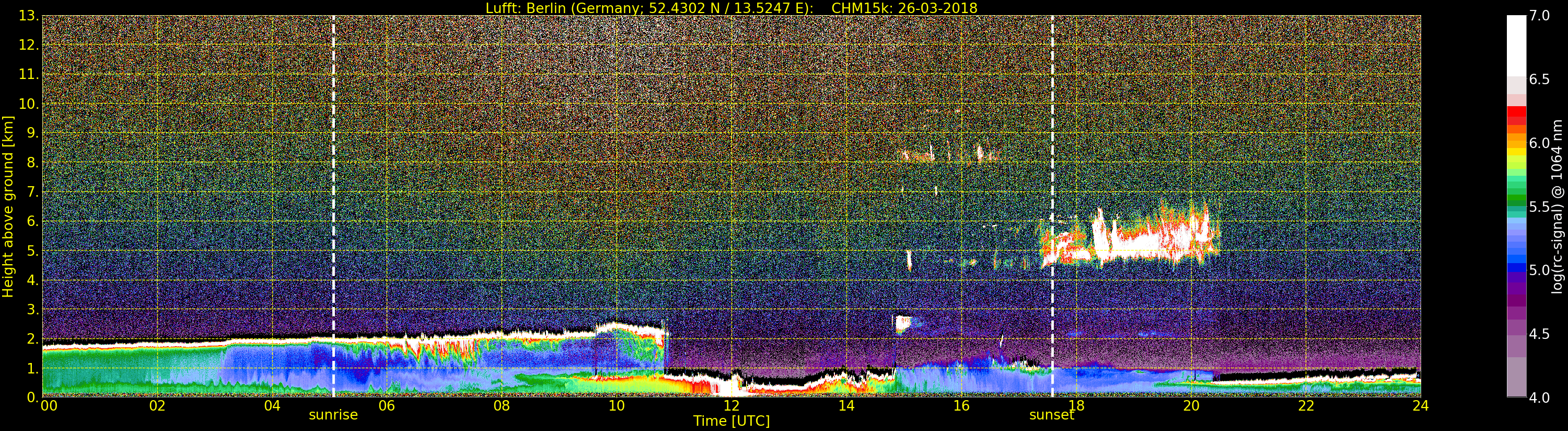Select the height axis tick "9."
This screenshot has width=1568, height=431.
click(32, 133)
